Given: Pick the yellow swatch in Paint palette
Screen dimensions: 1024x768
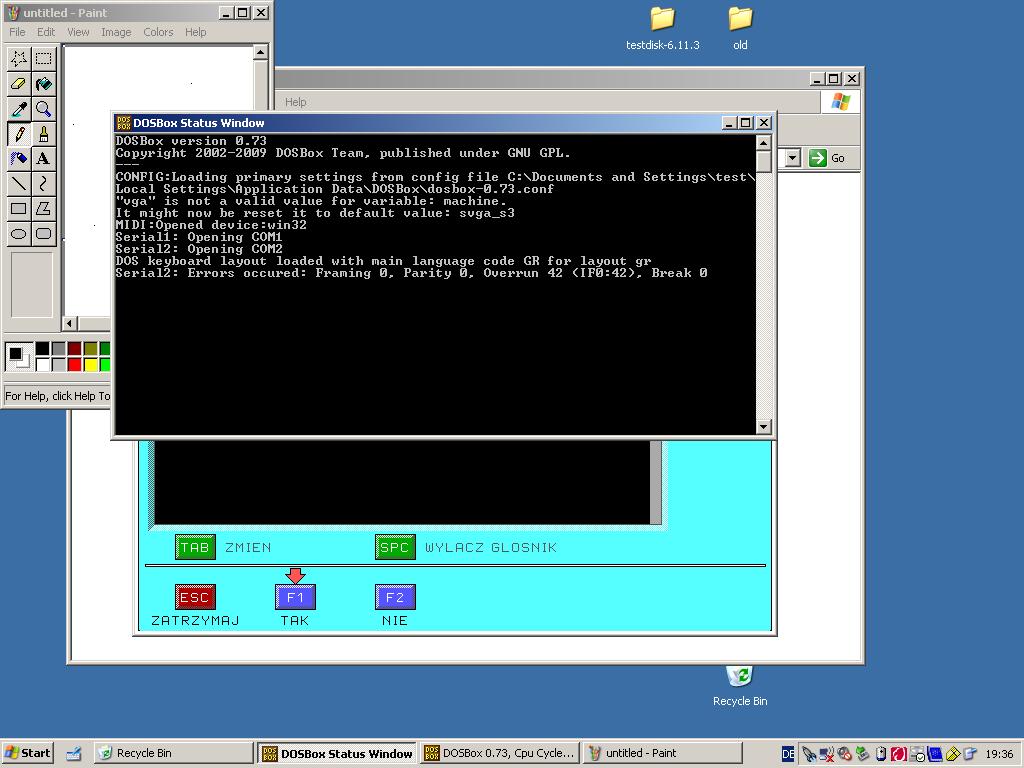Looking at the screenshot, I should pos(90,364).
